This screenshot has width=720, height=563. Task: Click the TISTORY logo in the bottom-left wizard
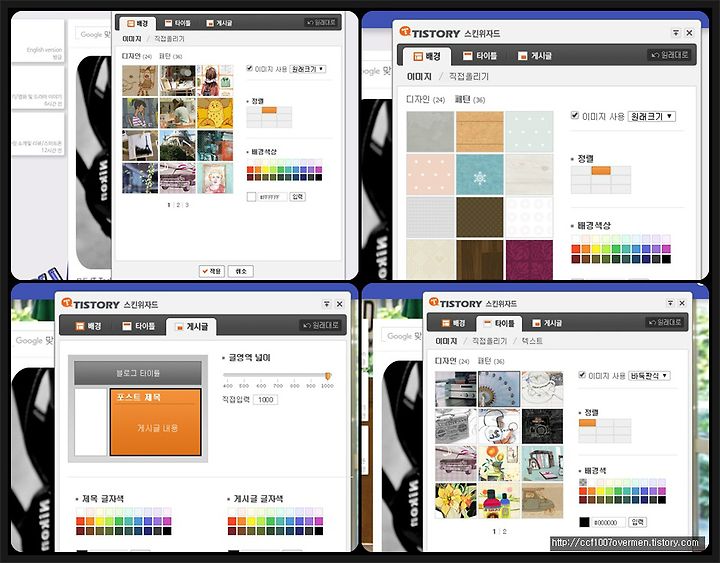click(x=90, y=304)
